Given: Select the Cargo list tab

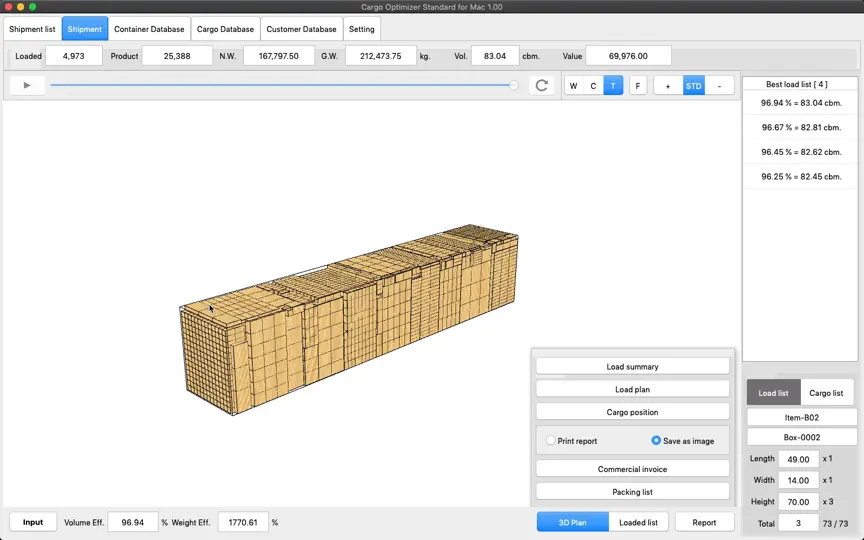Looking at the screenshot, I should pos(826,393).
